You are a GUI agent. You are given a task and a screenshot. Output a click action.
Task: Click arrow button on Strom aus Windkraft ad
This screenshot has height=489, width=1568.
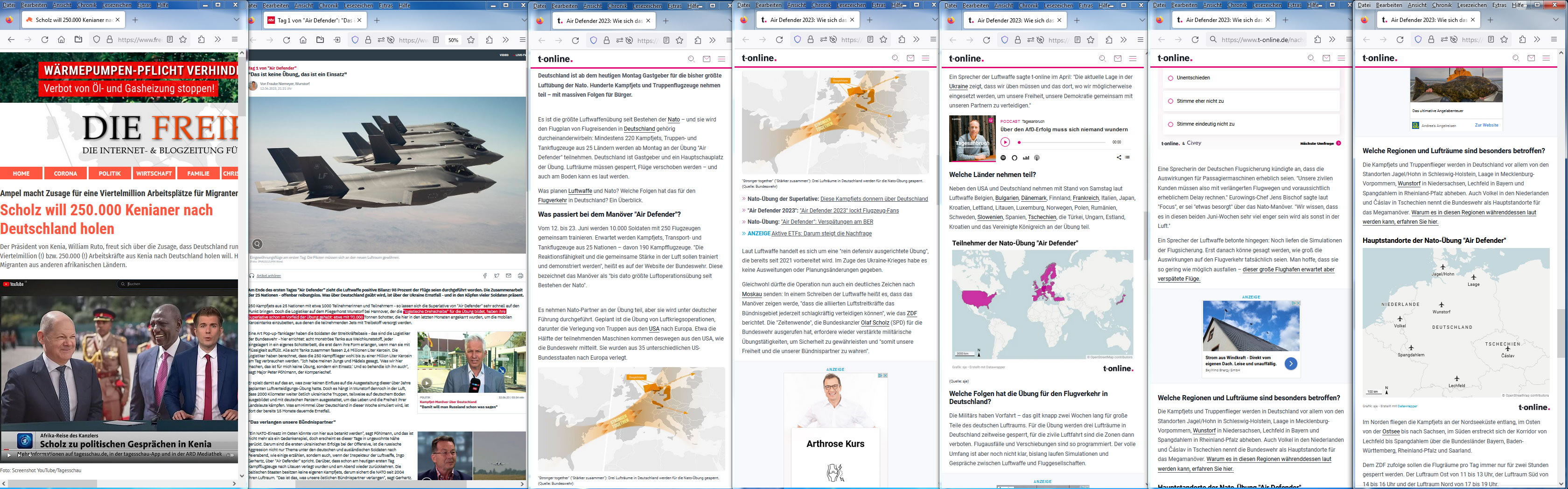click(x=1290, y=363)
